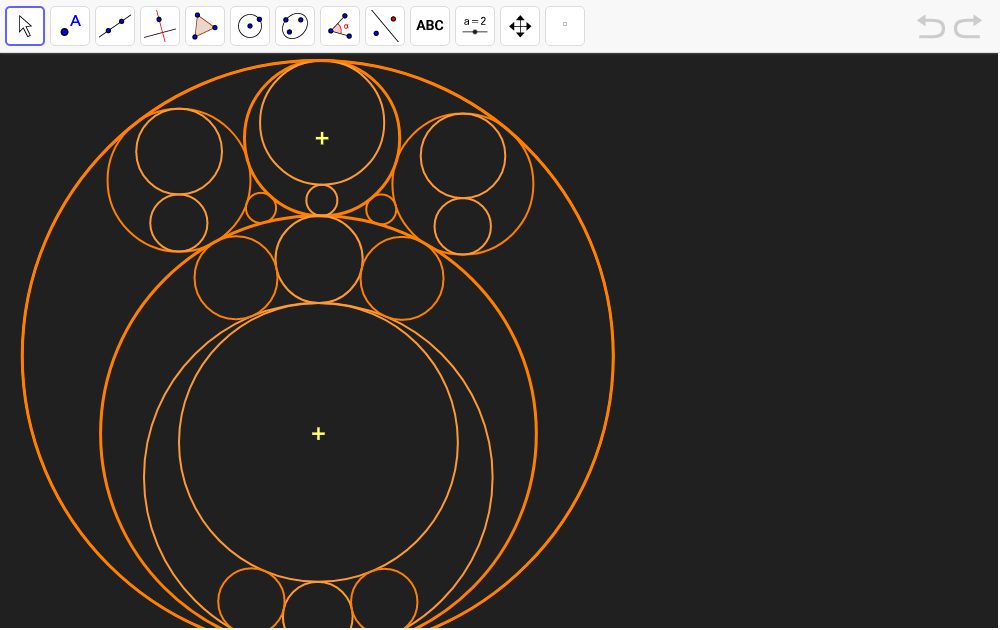The width and height of the screenshot is (1000, 630).
Task: Click the lower yellow plus center marker
Action: click(318, 434)
